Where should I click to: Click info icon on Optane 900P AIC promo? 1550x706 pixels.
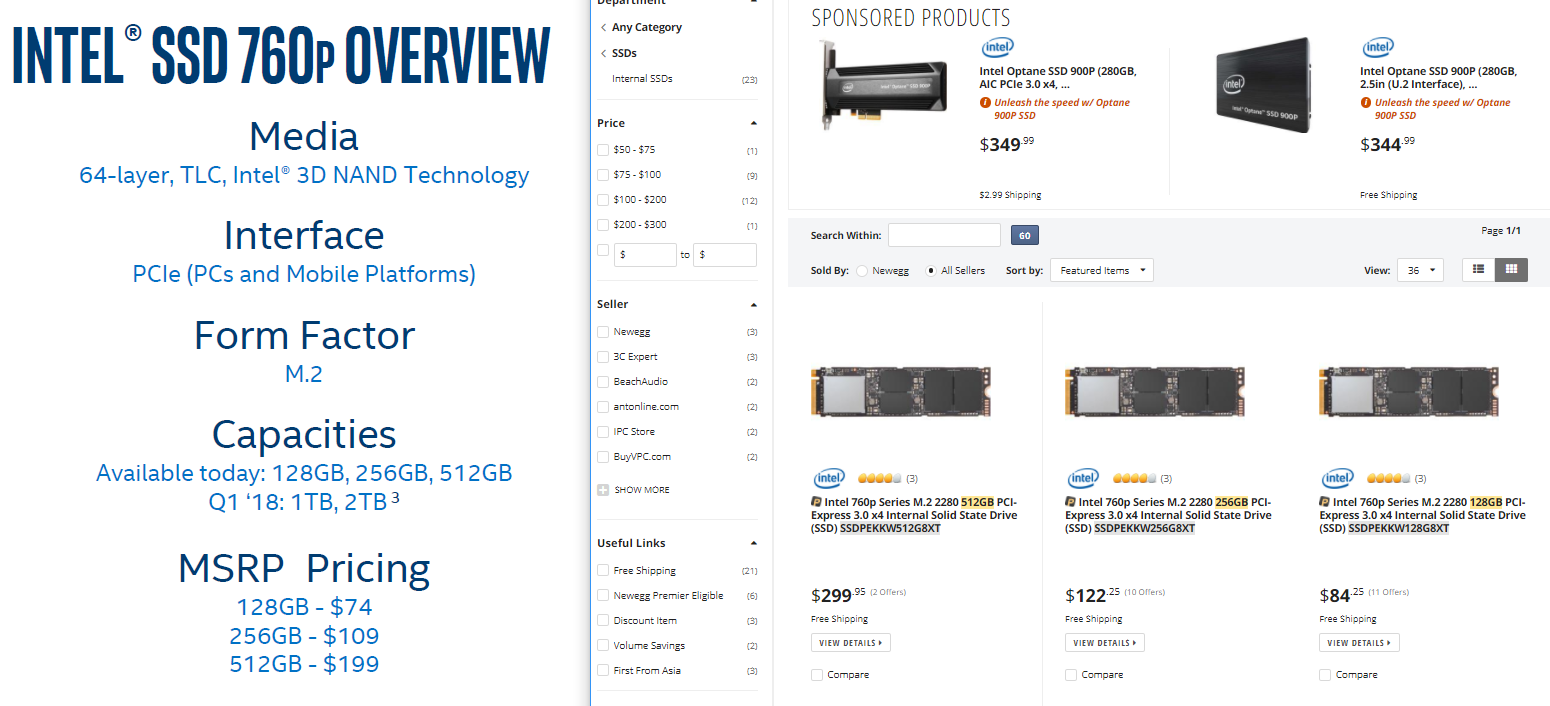[985, 102]
